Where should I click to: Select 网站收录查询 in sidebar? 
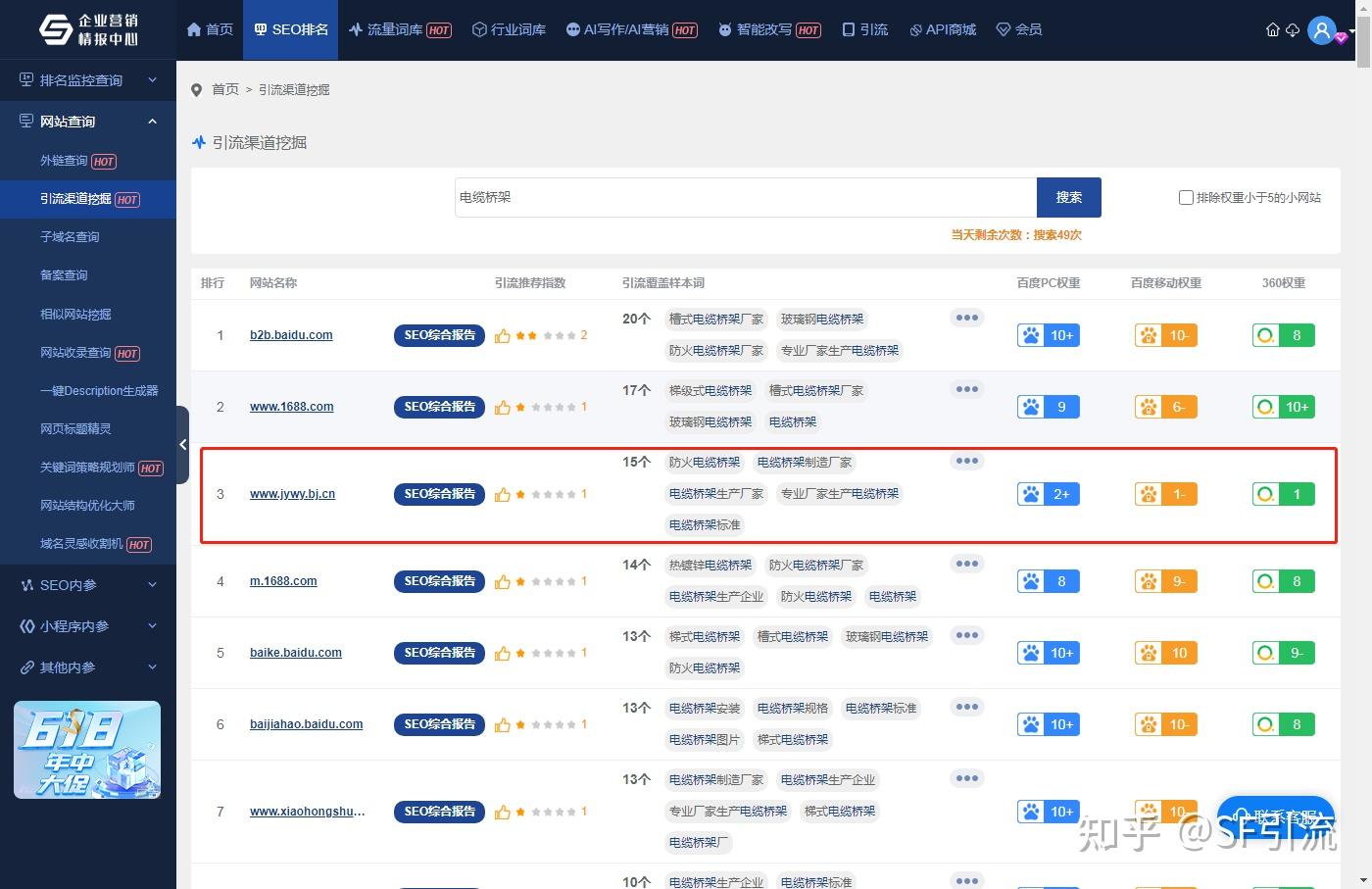click(x=88, y=353)
